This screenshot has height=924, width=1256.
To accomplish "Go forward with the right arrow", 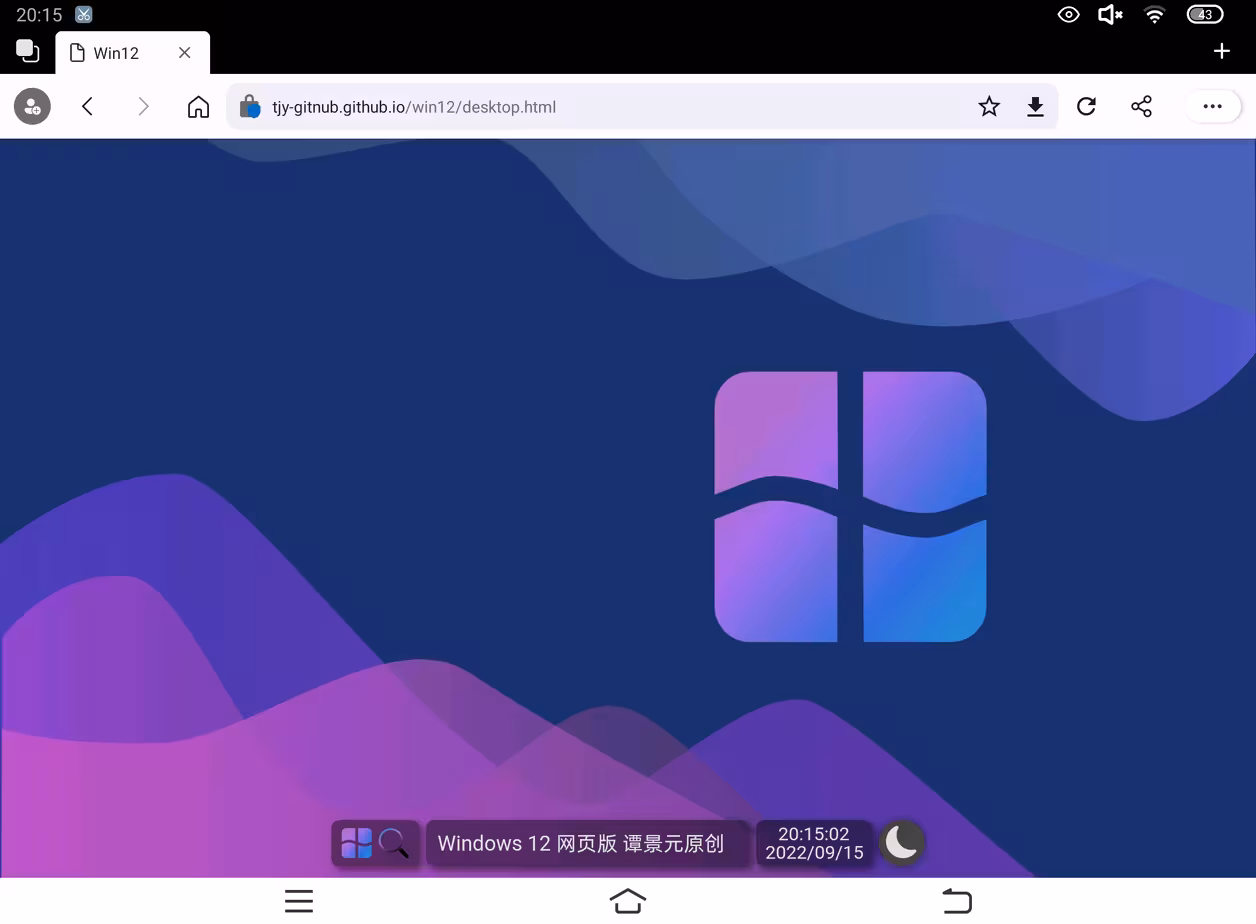I will 143,106.
